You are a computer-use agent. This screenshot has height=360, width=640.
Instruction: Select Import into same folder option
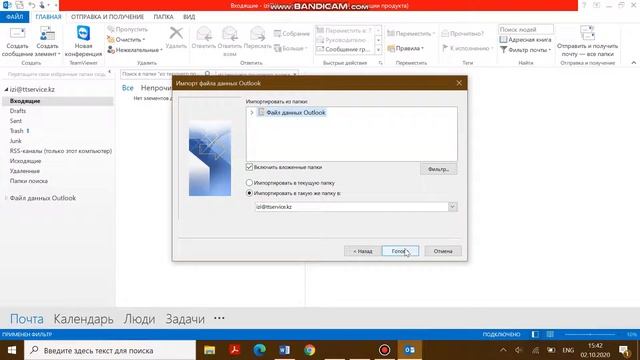tap(249, 193)
